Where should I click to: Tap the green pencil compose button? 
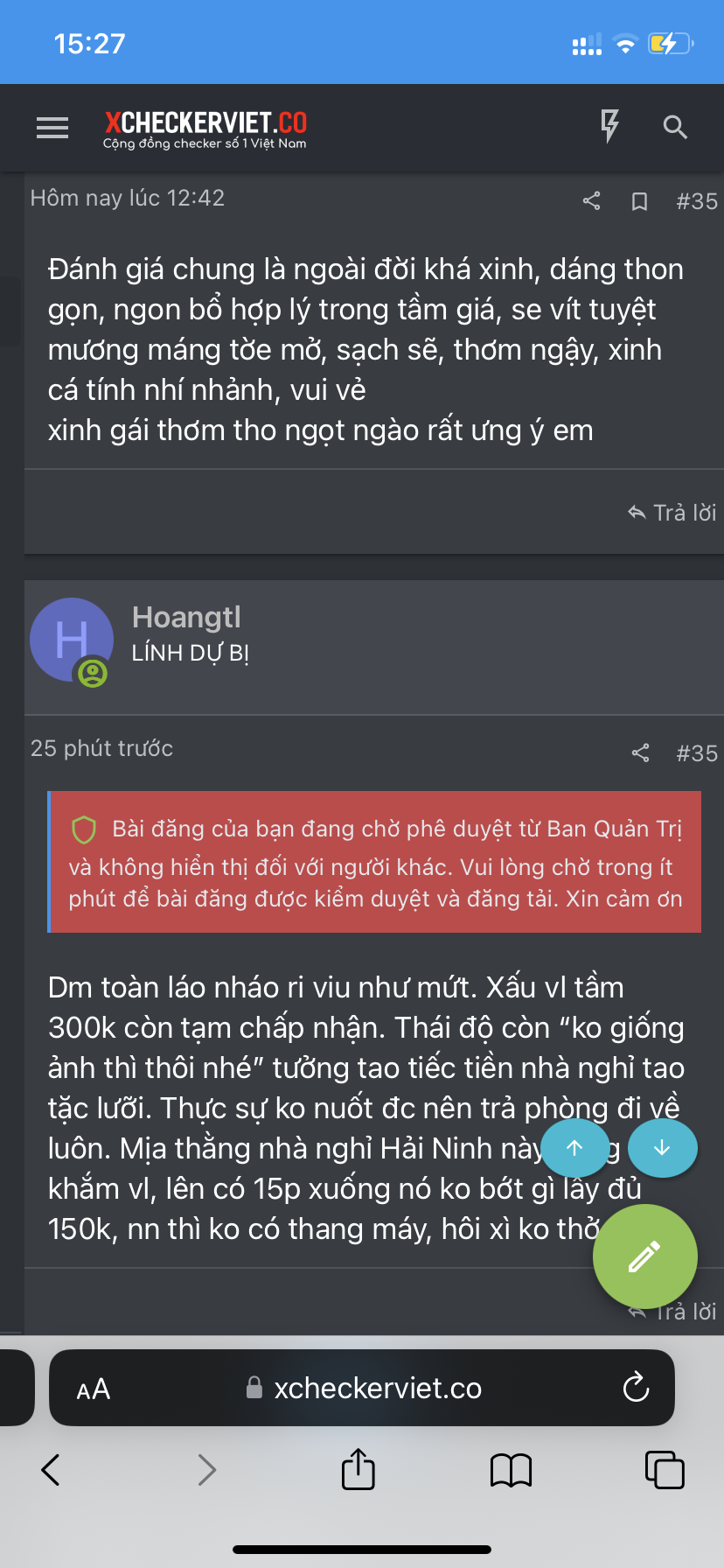[645, 1256]
